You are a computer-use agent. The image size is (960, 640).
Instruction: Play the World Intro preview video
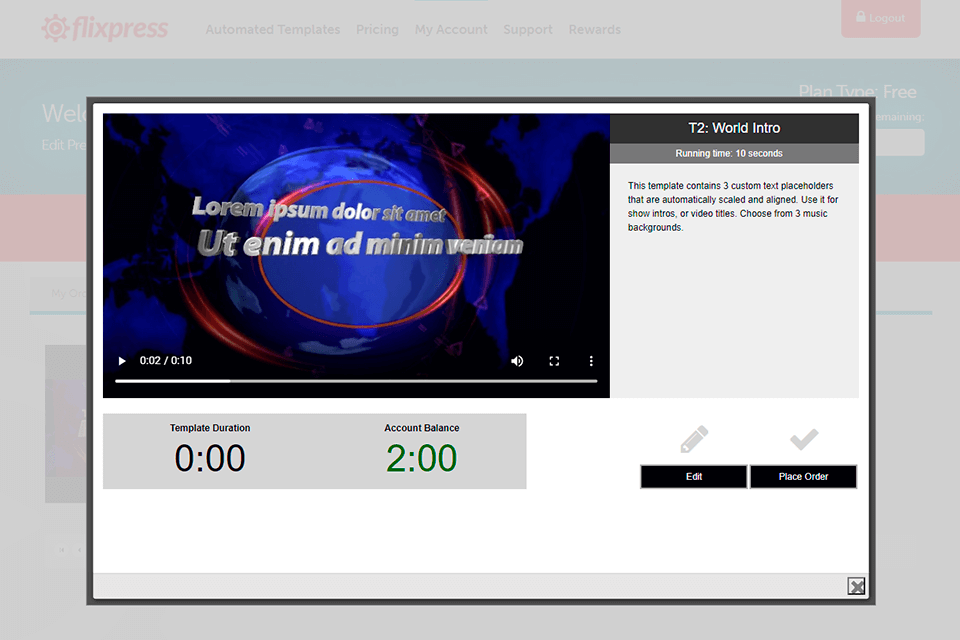pyautogui.click(x=121, y=361)
